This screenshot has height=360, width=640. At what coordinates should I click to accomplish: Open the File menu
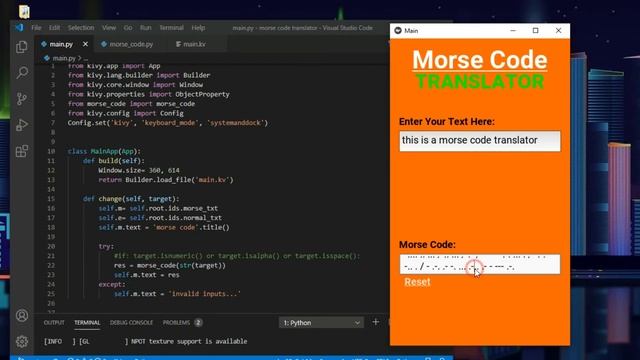(36, 28)
